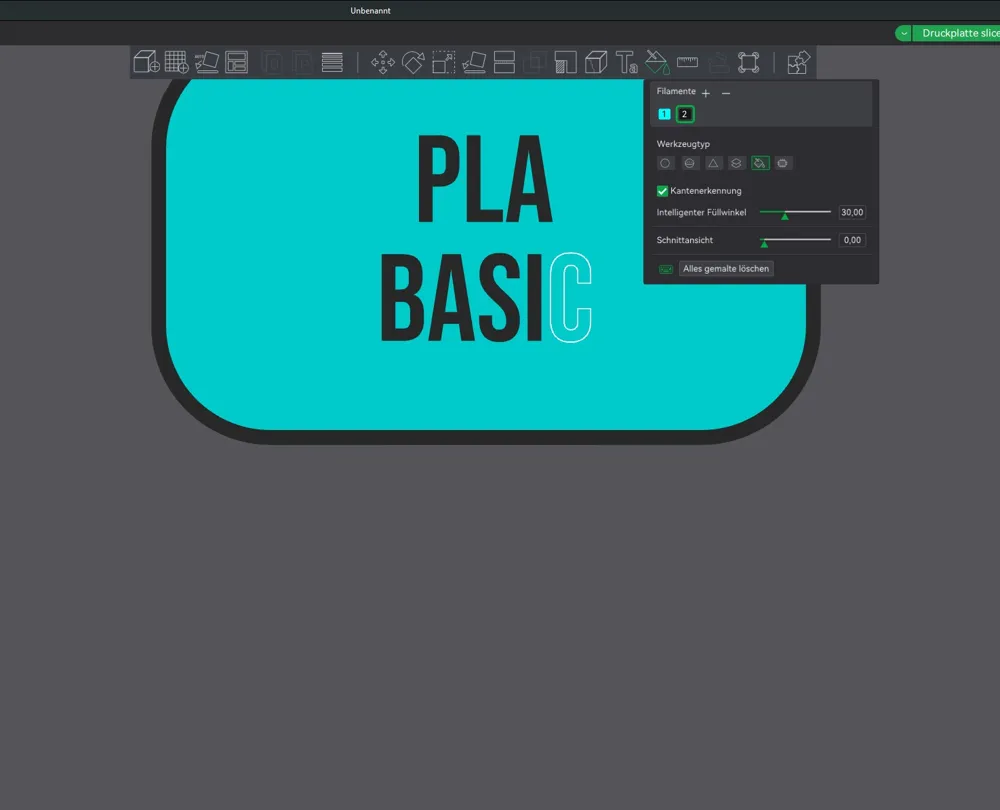Add a filament with the plus button

click(706, 93)
